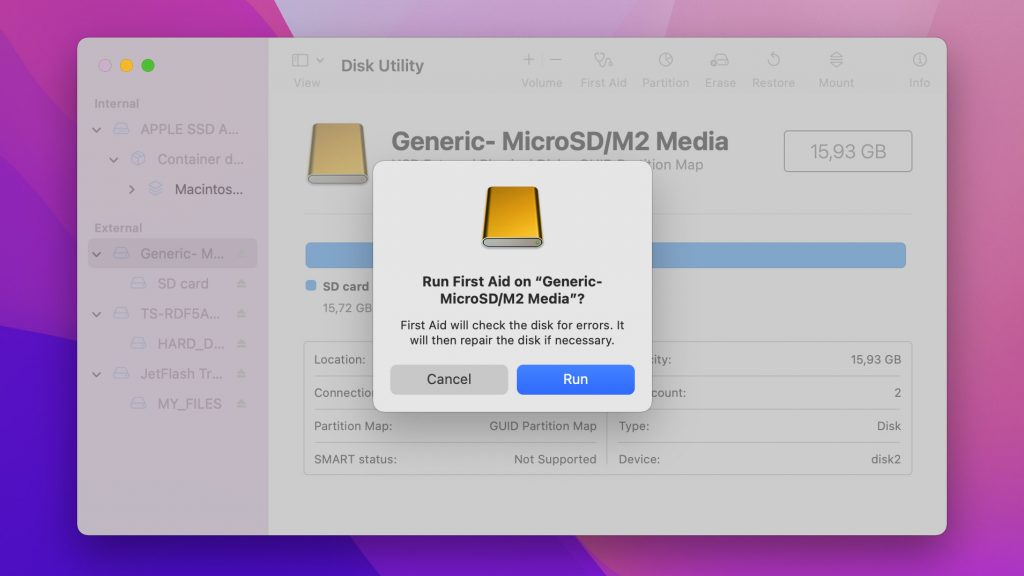The width and height of the screenshot is (1024, 576).
Task: Select HARD_D volume in the sidebar
Action: pos(190,343)
